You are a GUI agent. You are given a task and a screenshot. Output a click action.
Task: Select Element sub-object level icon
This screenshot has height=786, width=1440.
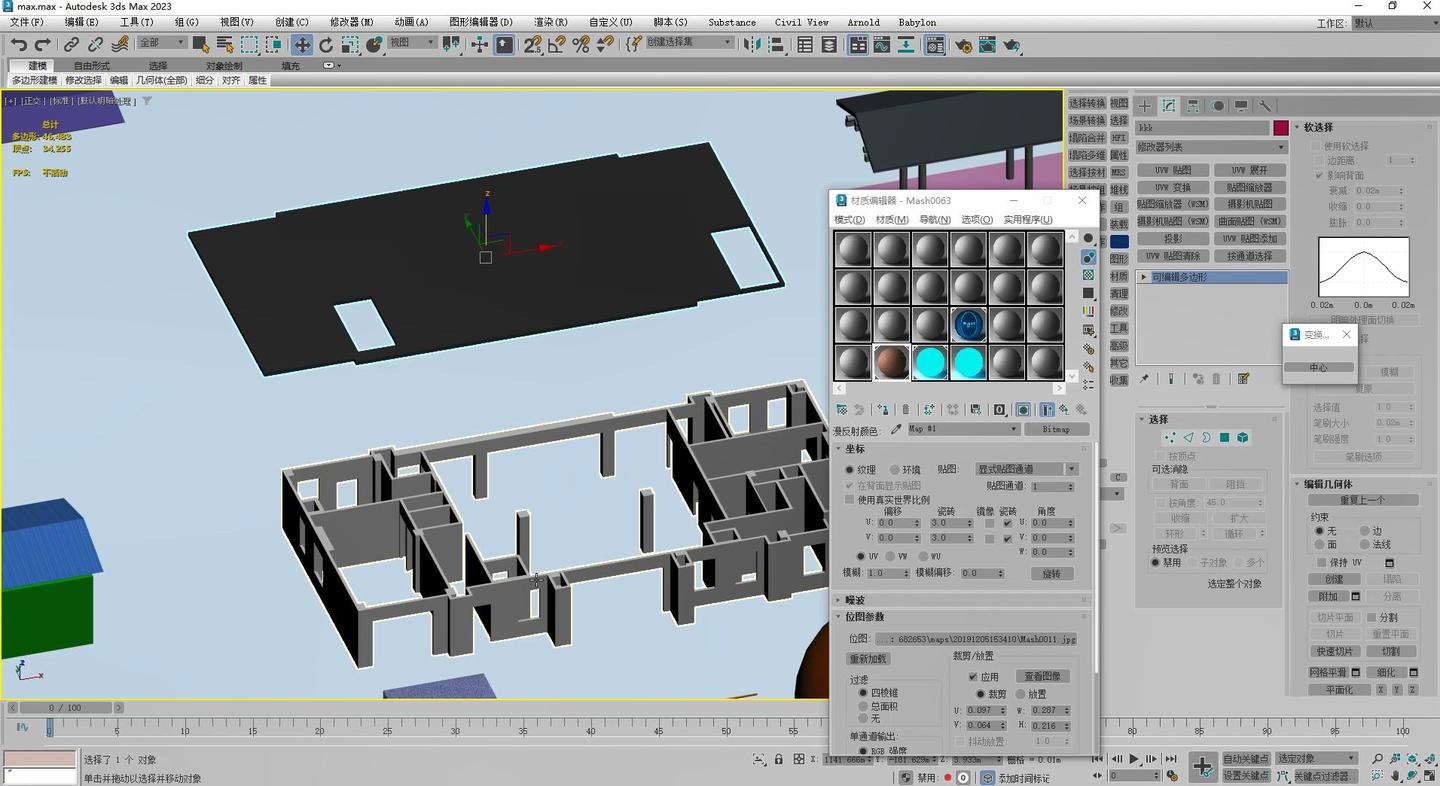click(x=1242, y=437)
